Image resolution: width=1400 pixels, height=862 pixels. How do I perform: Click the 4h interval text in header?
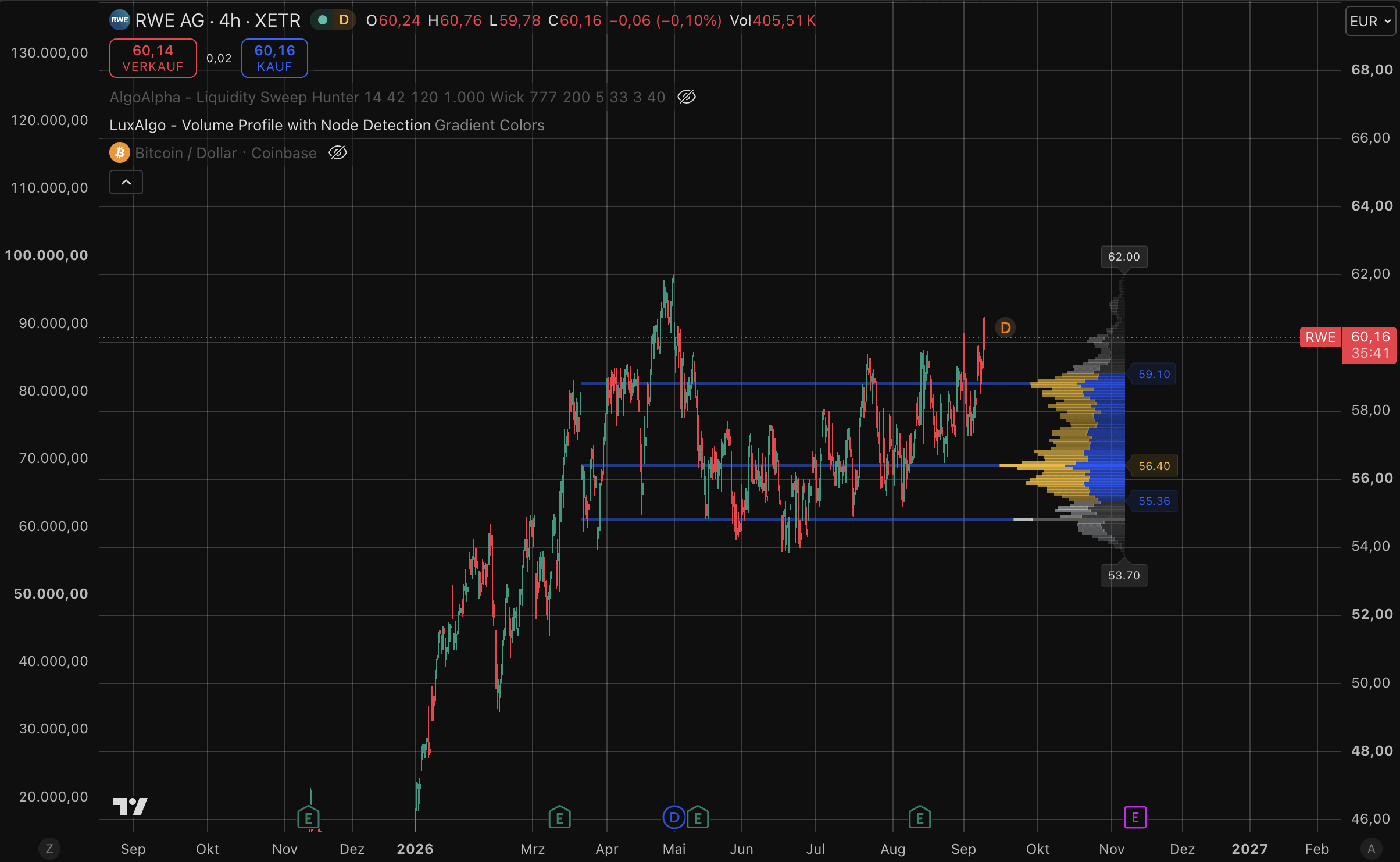point(230,20)
